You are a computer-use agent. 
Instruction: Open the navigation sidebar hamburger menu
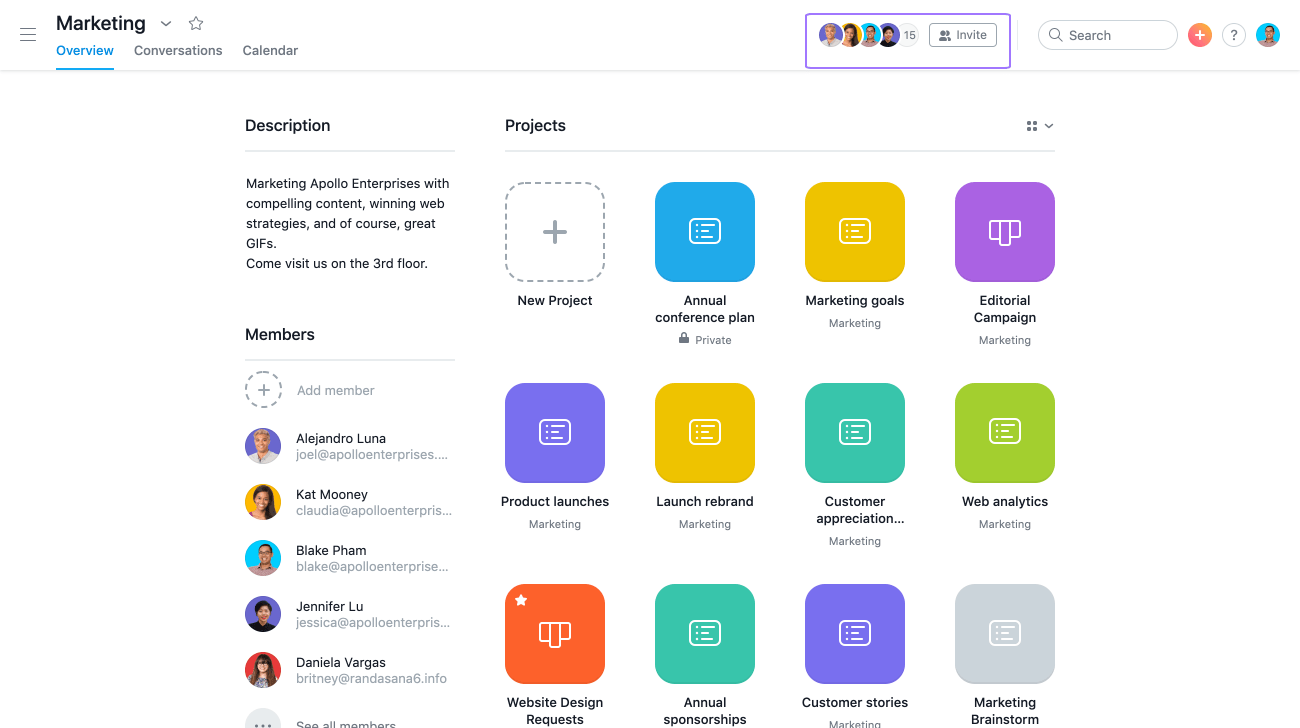[x=27, y=34]
